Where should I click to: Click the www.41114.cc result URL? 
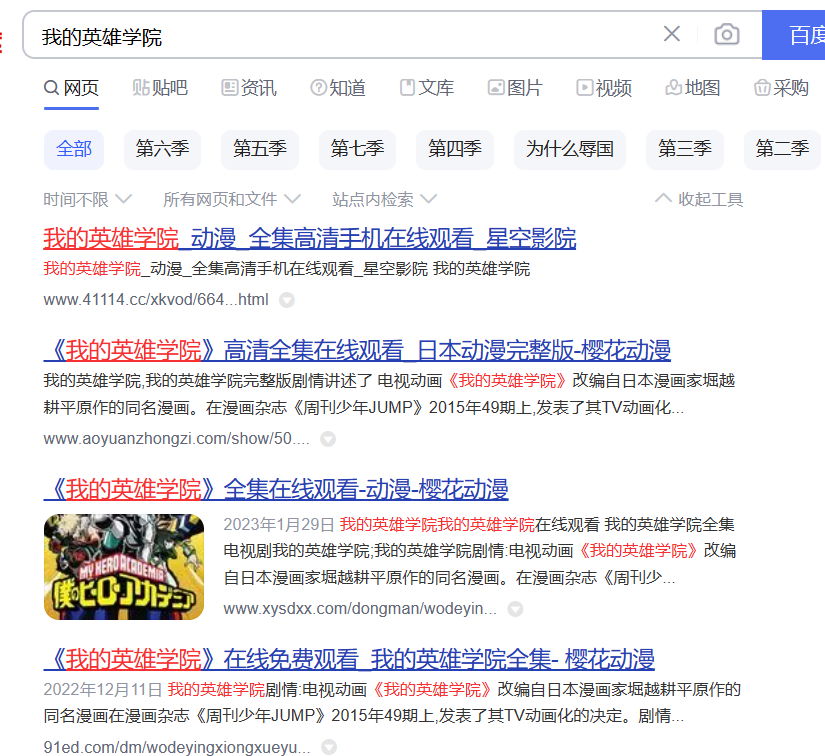click(x=156, y=300)
